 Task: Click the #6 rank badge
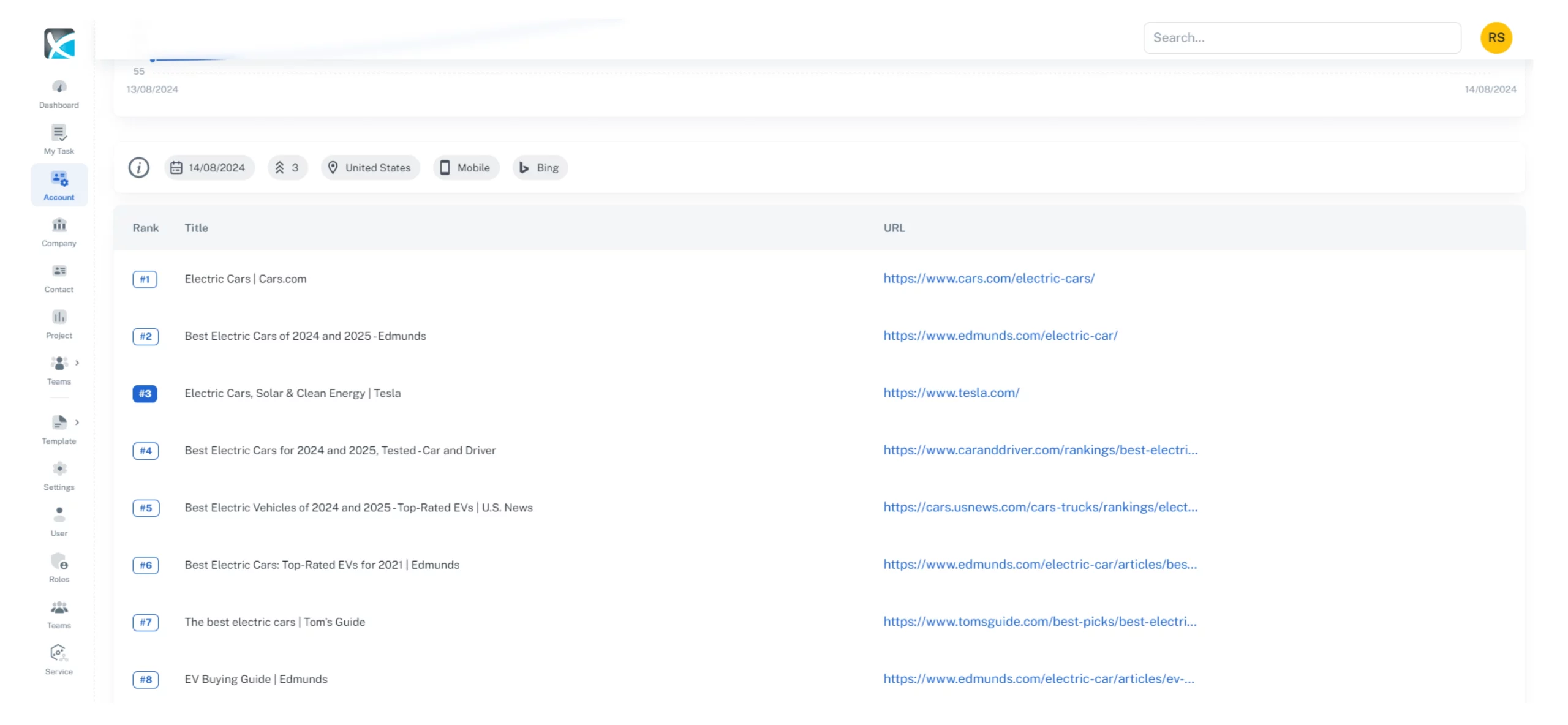[x=145, y=565]
